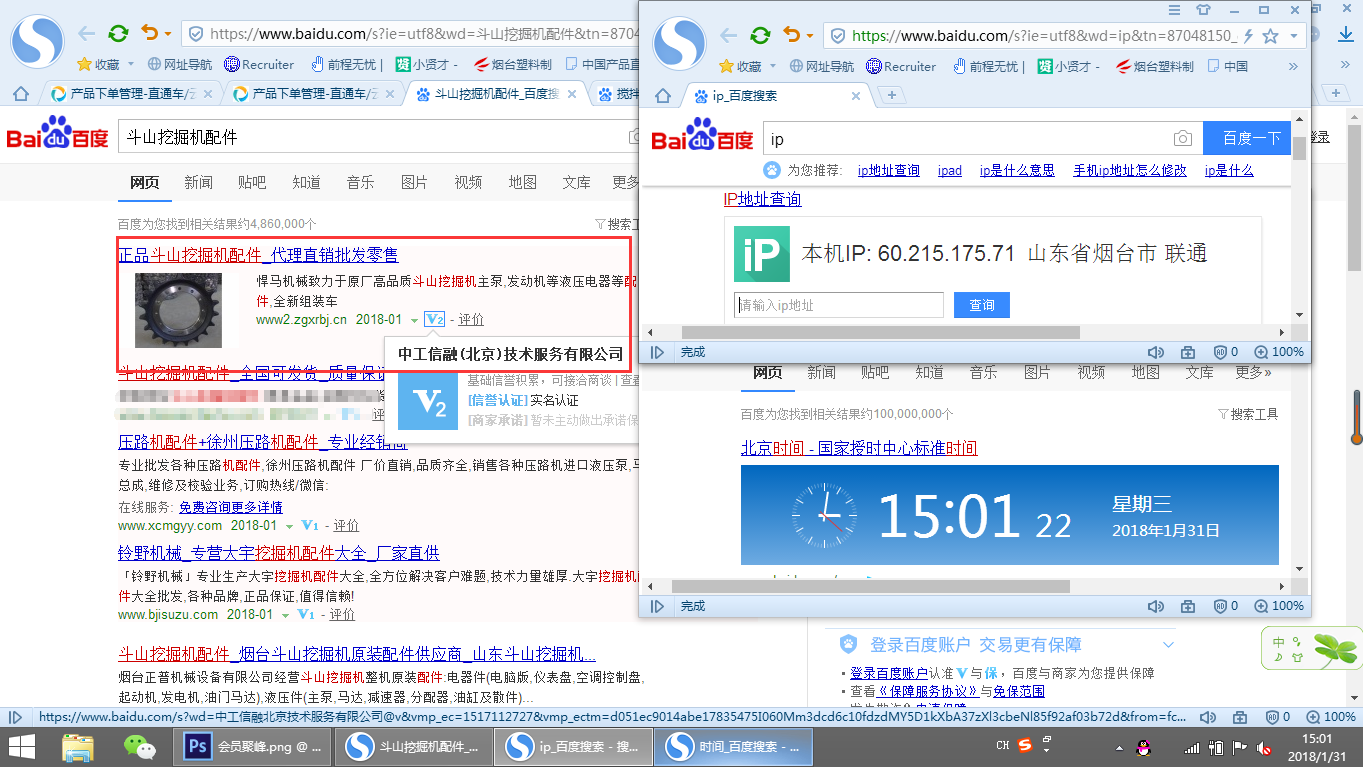Bookmark the ip search page with the star
1363x767 pixels.
(x=1270, y=36)
